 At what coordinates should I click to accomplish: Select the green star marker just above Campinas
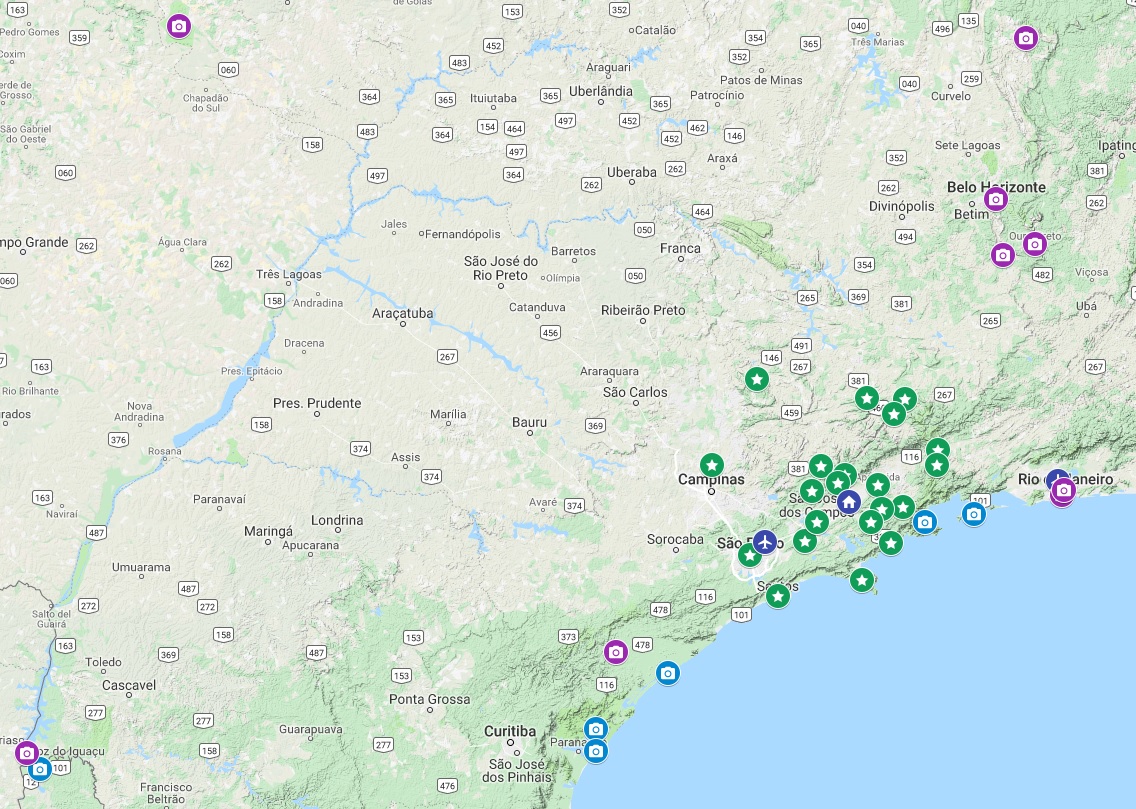[711, 465]
